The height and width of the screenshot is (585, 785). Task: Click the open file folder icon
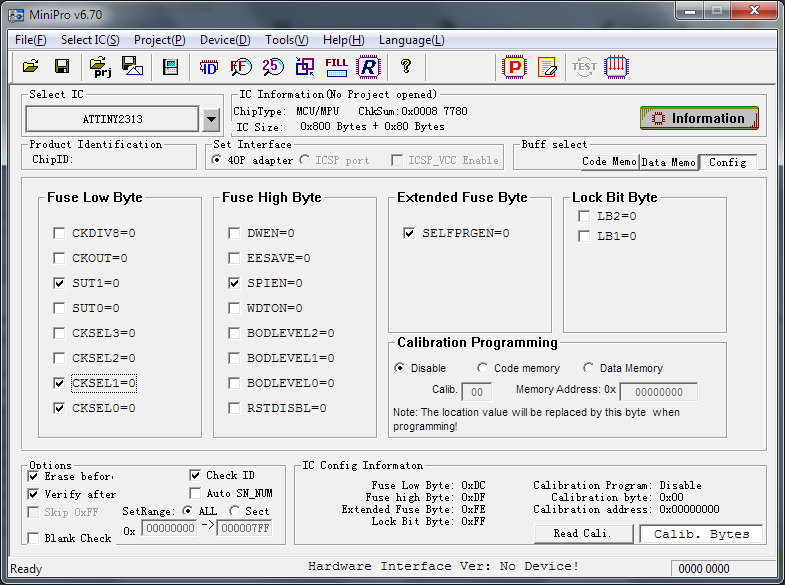point(30,67)
